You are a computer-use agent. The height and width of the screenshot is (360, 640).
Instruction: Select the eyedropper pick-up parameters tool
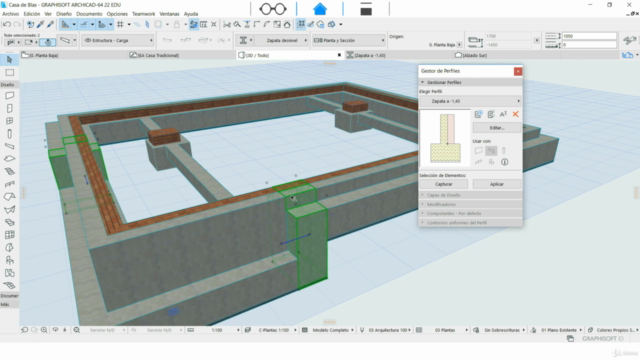(x=40, y=24)
